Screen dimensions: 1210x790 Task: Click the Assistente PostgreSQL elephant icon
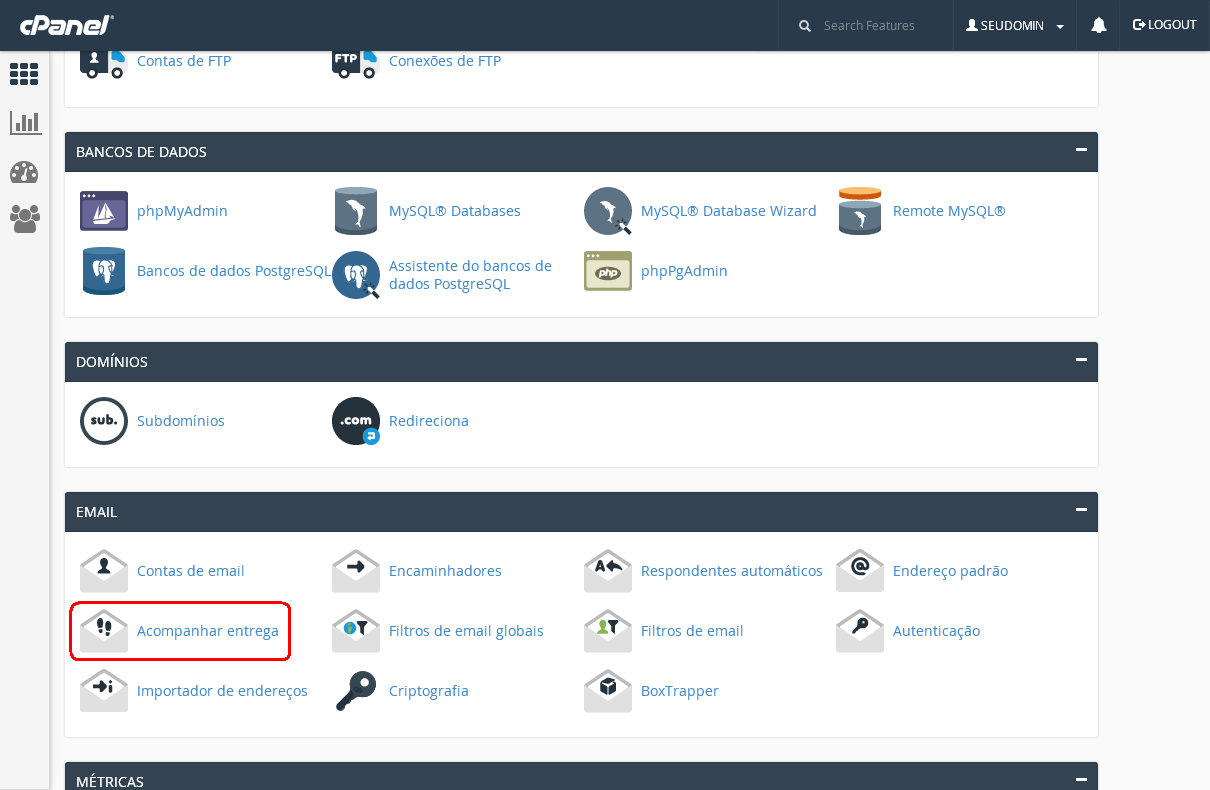click(356, 275)
